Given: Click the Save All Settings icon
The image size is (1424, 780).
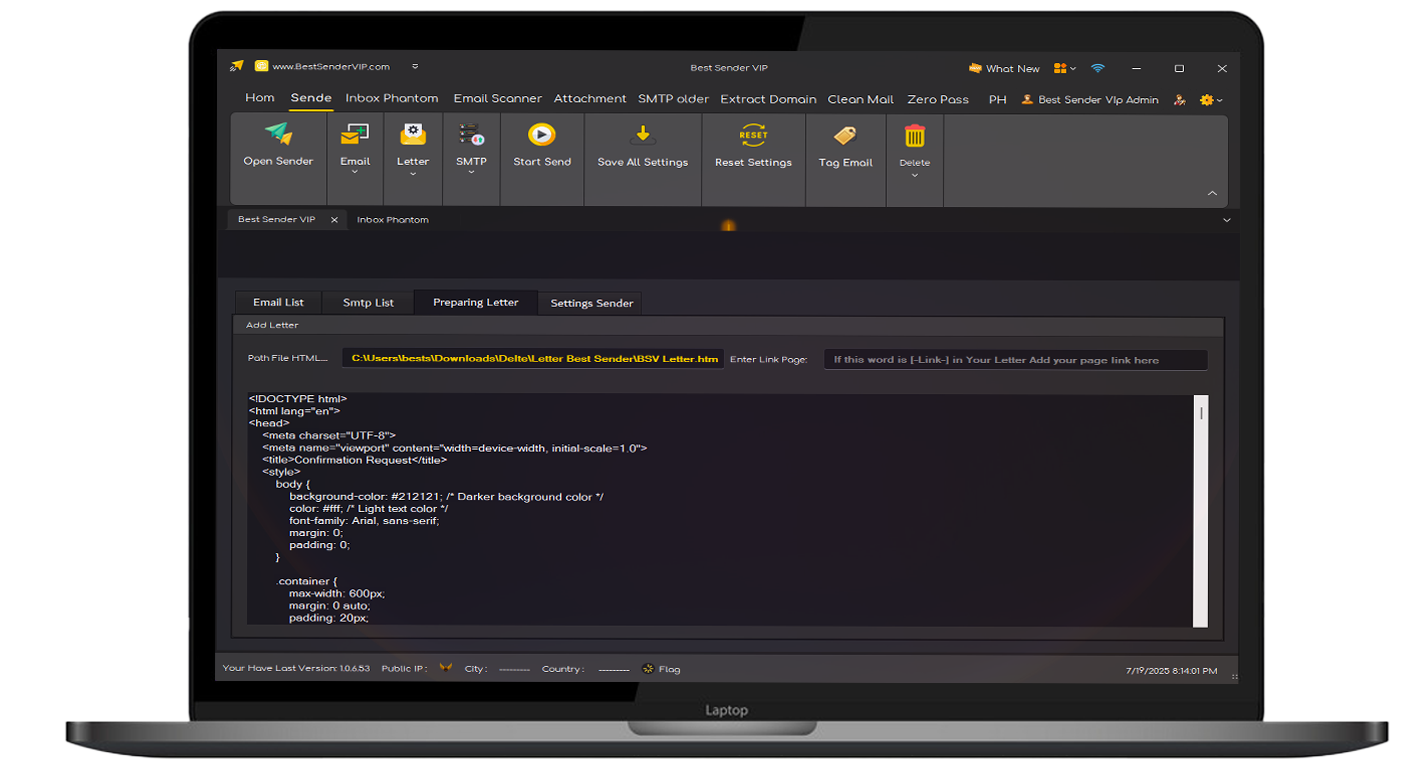Looking at the screenshot, I should point(643,134).
